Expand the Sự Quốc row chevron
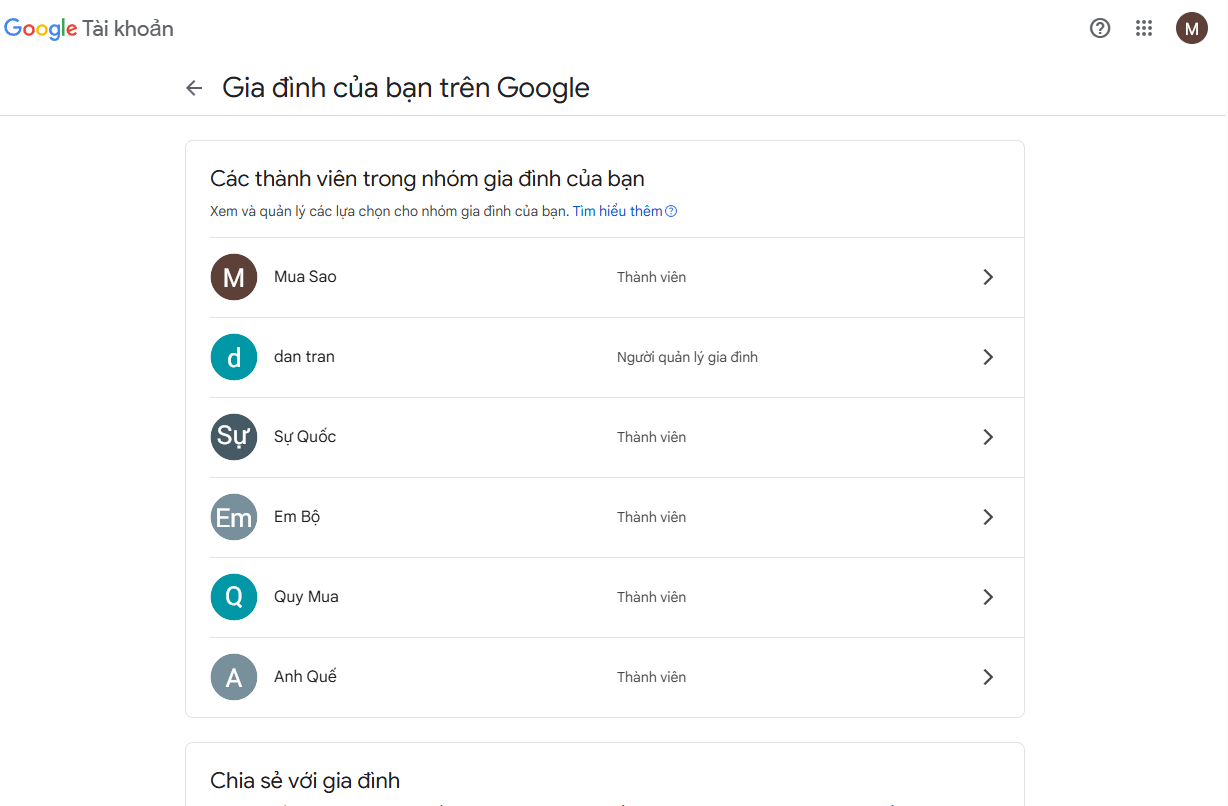This screenshot has width=1228, height=806. 988,437
